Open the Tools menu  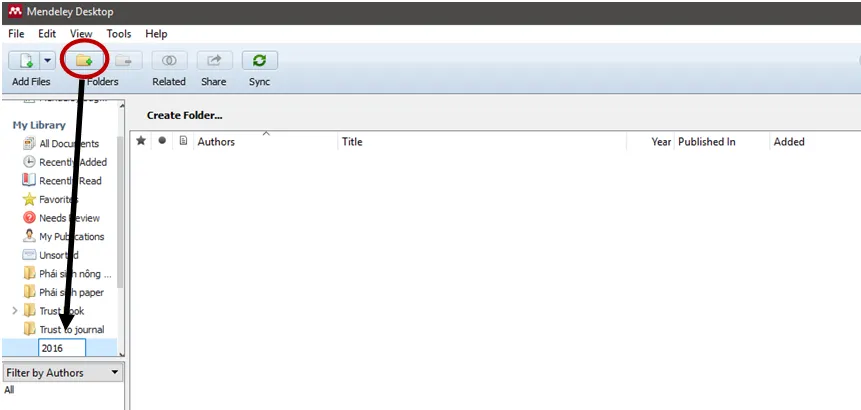[x=119, y=33]
